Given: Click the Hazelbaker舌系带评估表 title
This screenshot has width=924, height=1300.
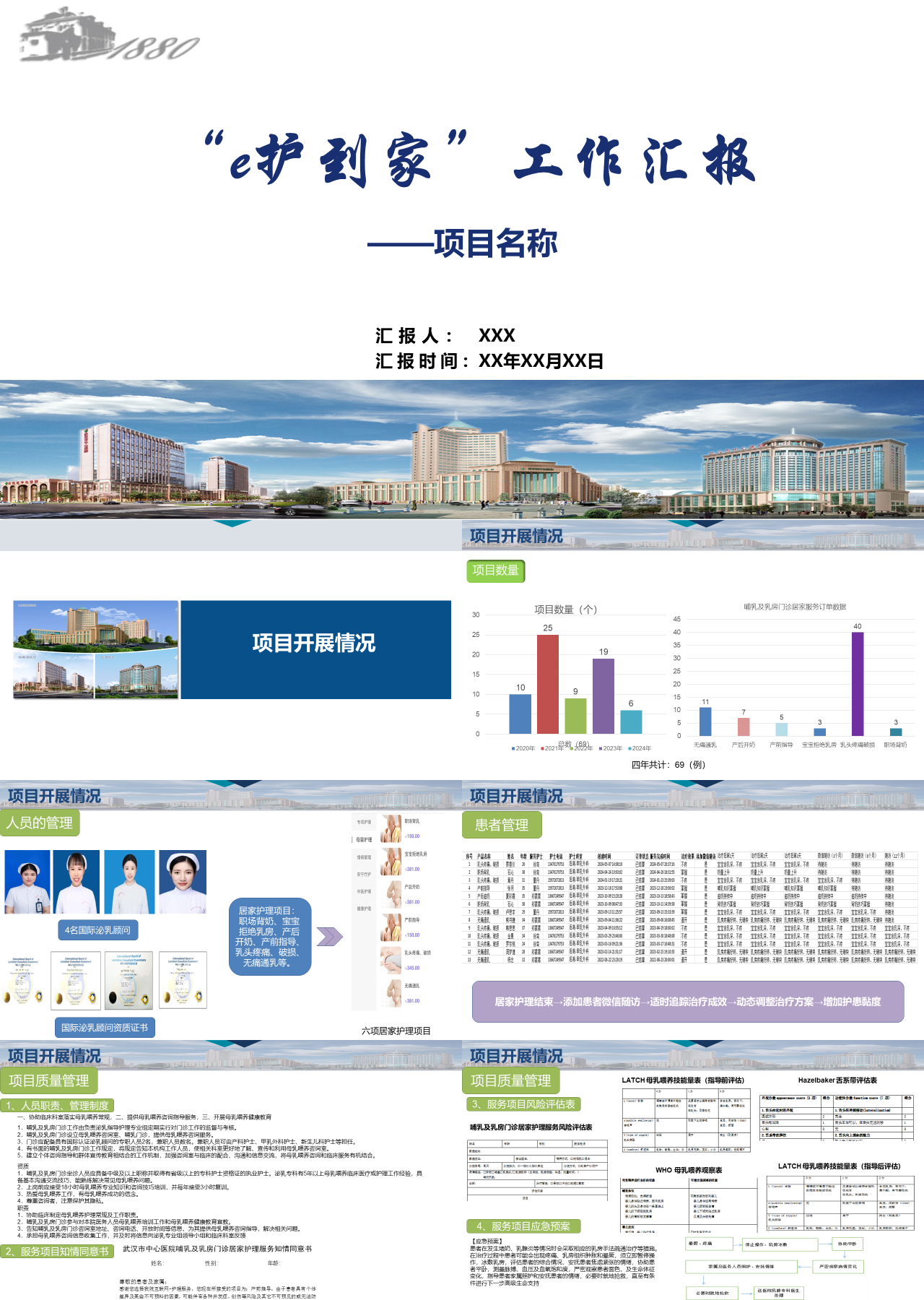Looking at the screenshot, I should point(837,1080).
